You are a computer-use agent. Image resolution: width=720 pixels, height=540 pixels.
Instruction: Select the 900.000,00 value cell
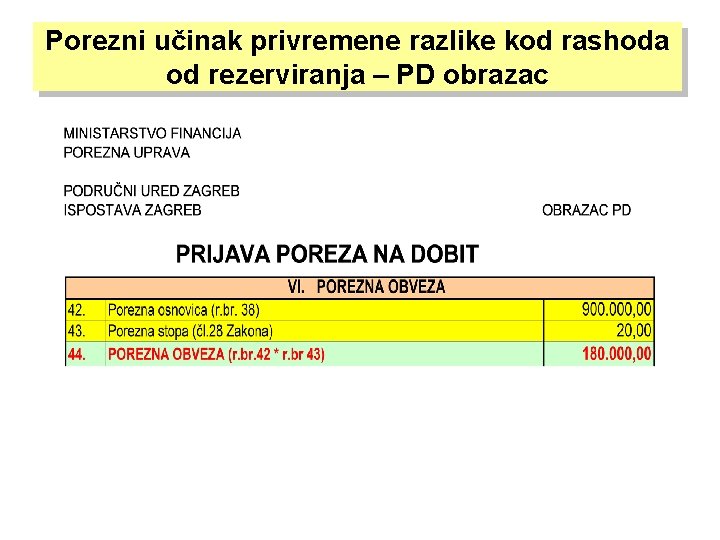[x=599, y=310]
